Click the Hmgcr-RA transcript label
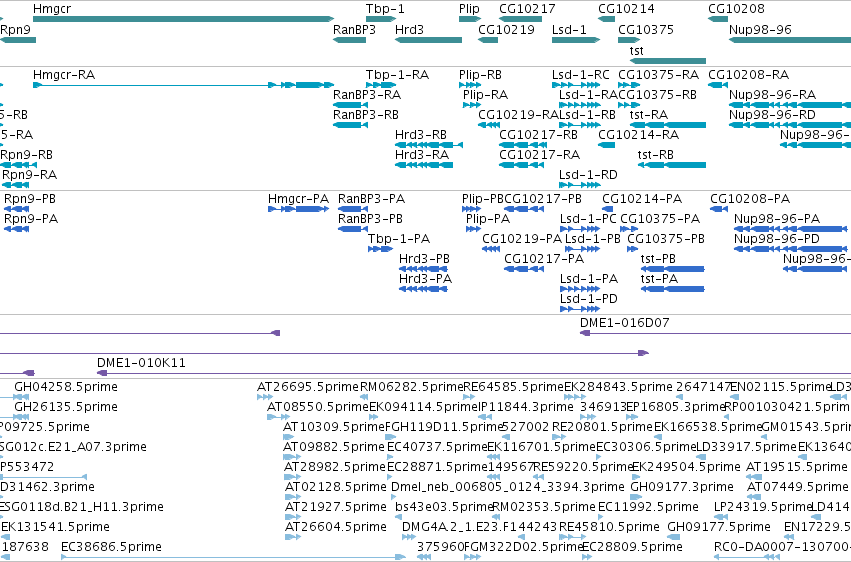 tap(63, 75)
